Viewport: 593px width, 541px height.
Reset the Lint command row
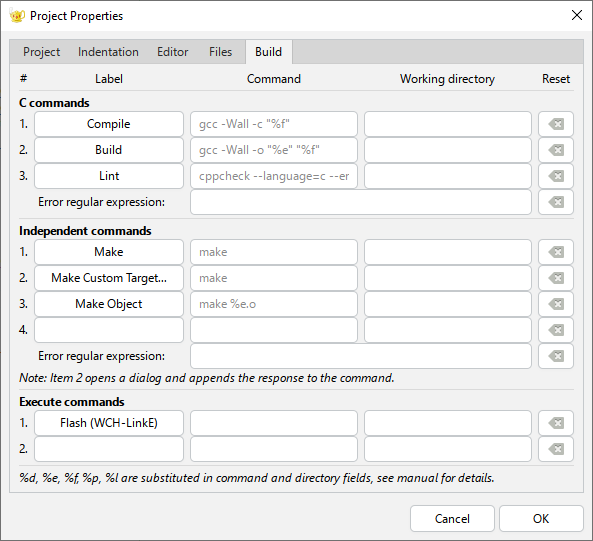point(556,176)
